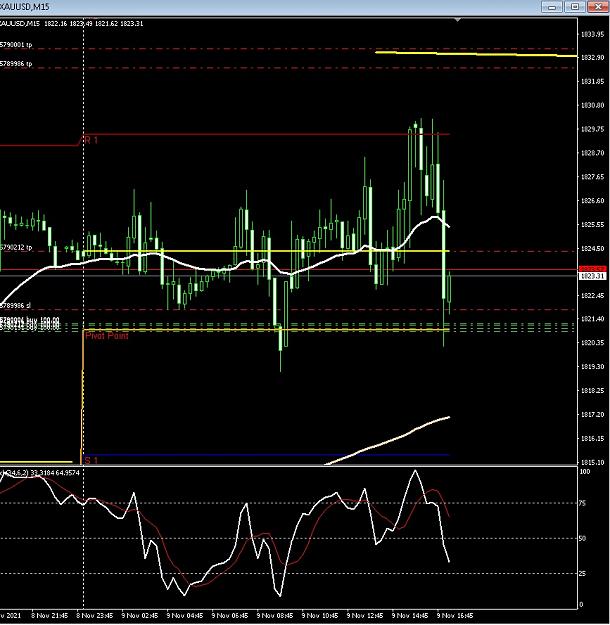Select the topmost 5789986 tp order label
Viewport: 610px width, 625px height.
point(16,64)
